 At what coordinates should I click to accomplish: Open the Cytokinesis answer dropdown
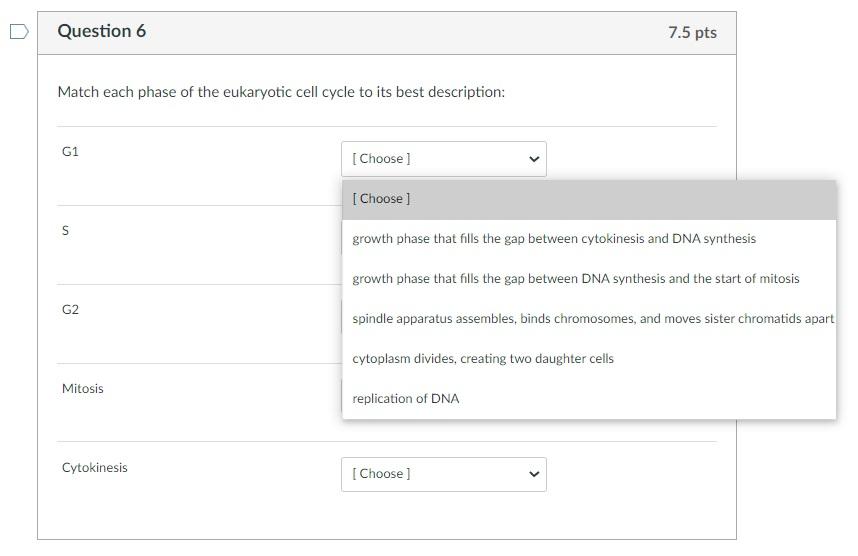coord(443,474)
